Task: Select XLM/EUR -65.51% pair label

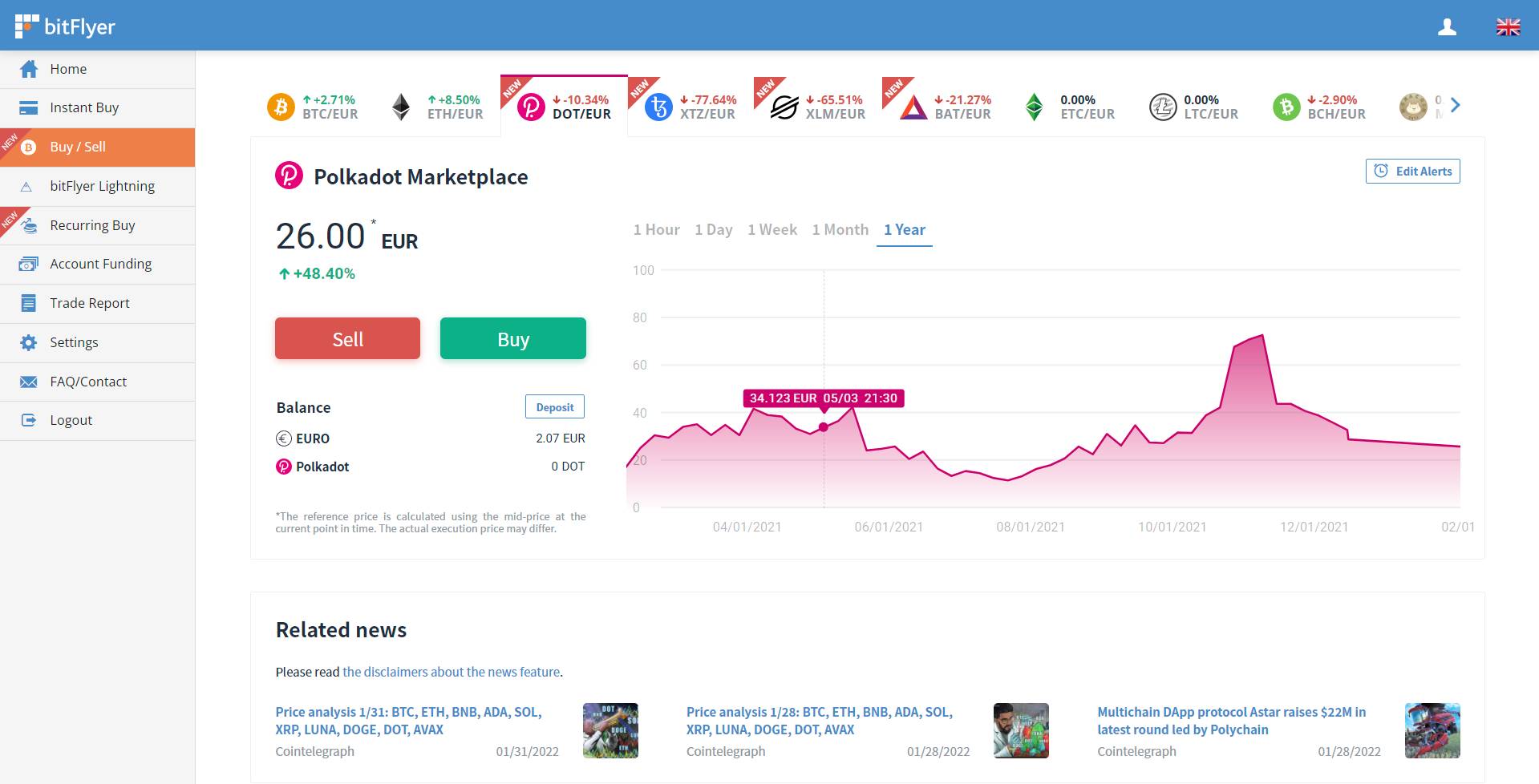Action: (836, 107)
